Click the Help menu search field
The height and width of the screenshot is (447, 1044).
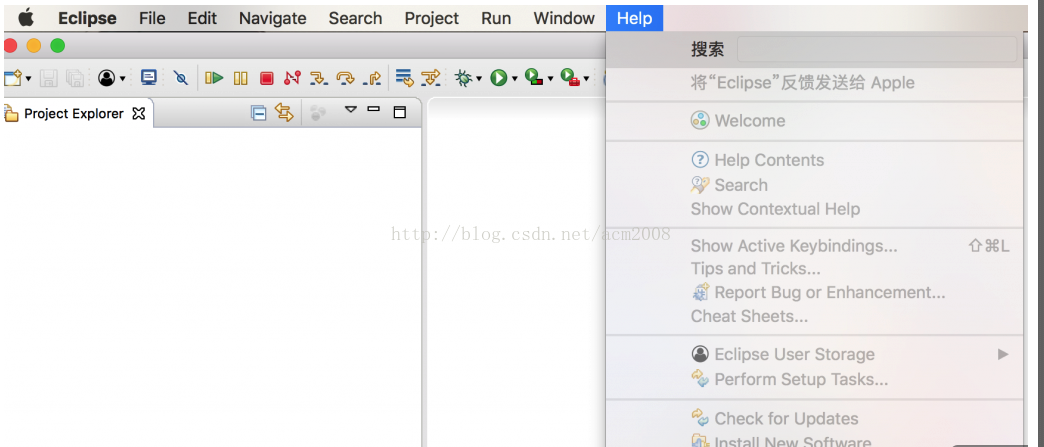point(877,49)
